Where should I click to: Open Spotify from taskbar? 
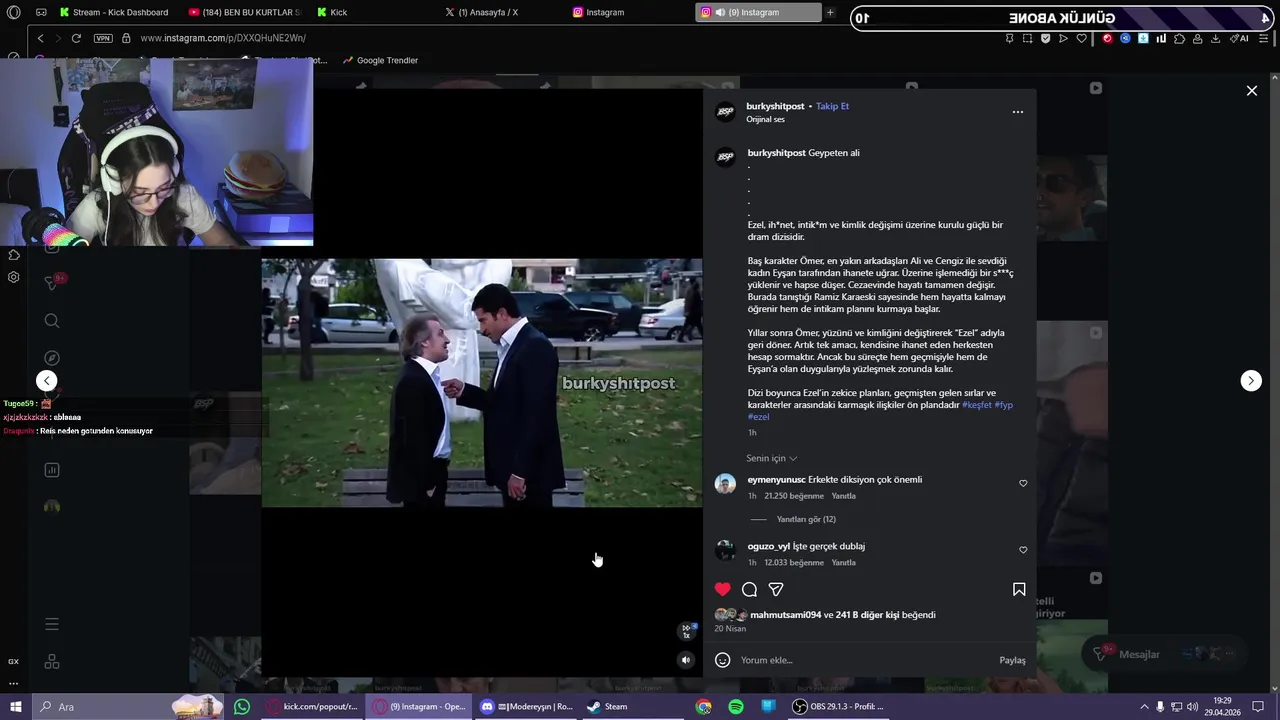coord(736,706)
